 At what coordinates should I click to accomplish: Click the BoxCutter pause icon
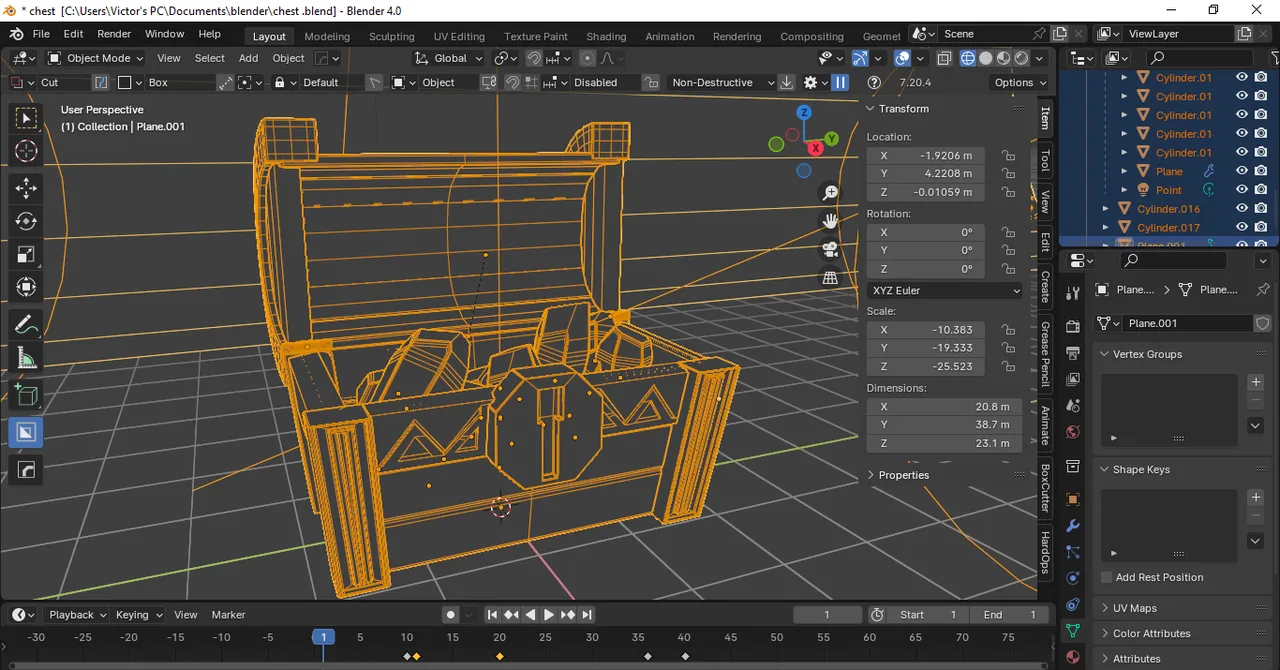(841, 83)
